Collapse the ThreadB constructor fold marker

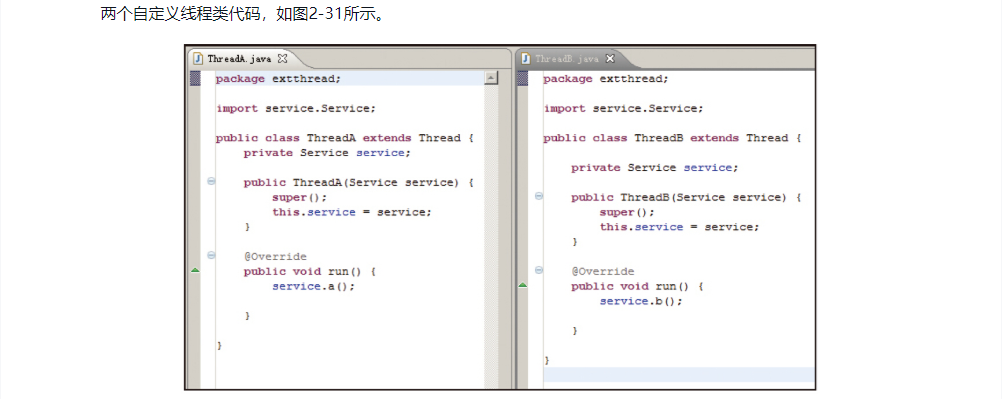tap(539, 196)
